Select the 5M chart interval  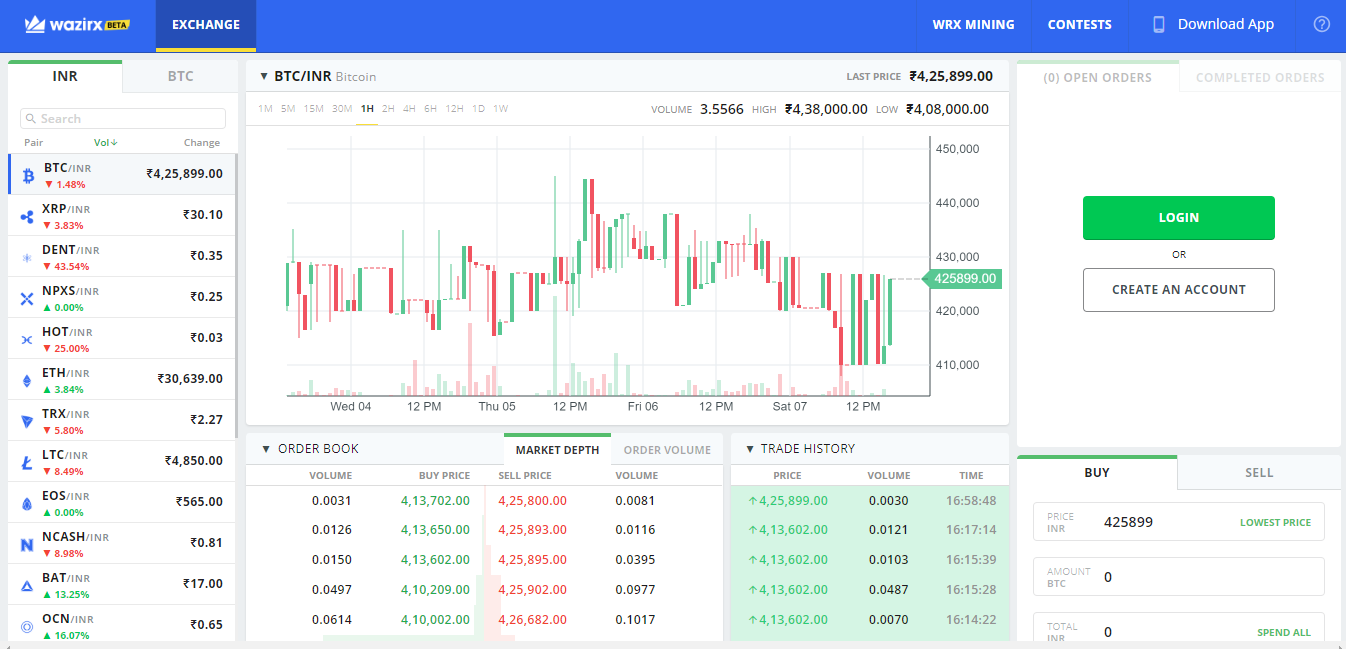(x=288, y=108)
